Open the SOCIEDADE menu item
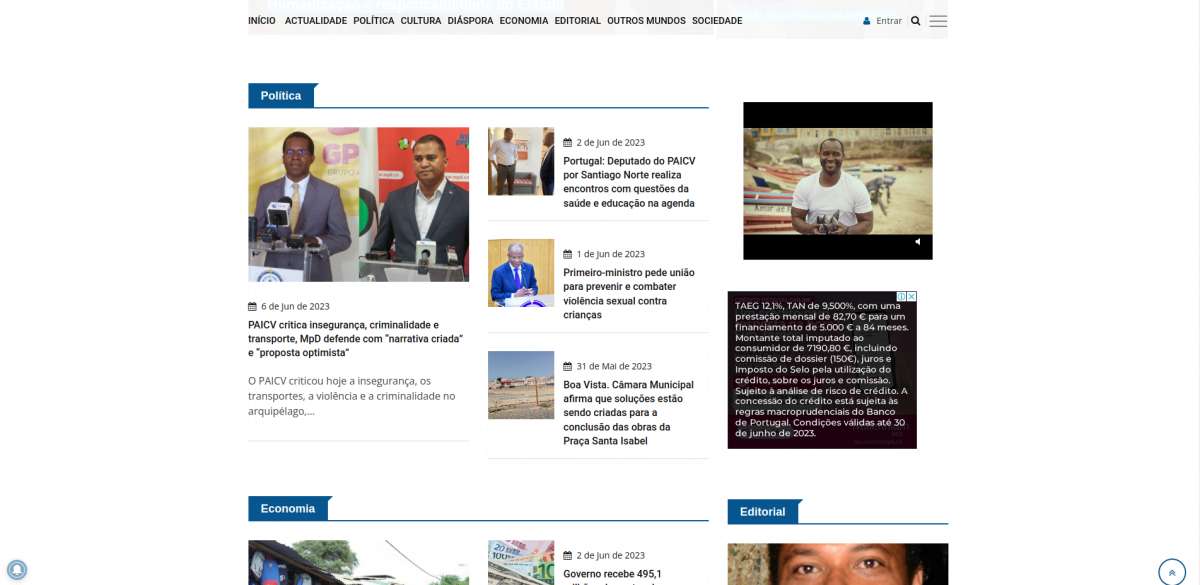The height and width of the screenshot is (585, 1200). tap(717, 21)
